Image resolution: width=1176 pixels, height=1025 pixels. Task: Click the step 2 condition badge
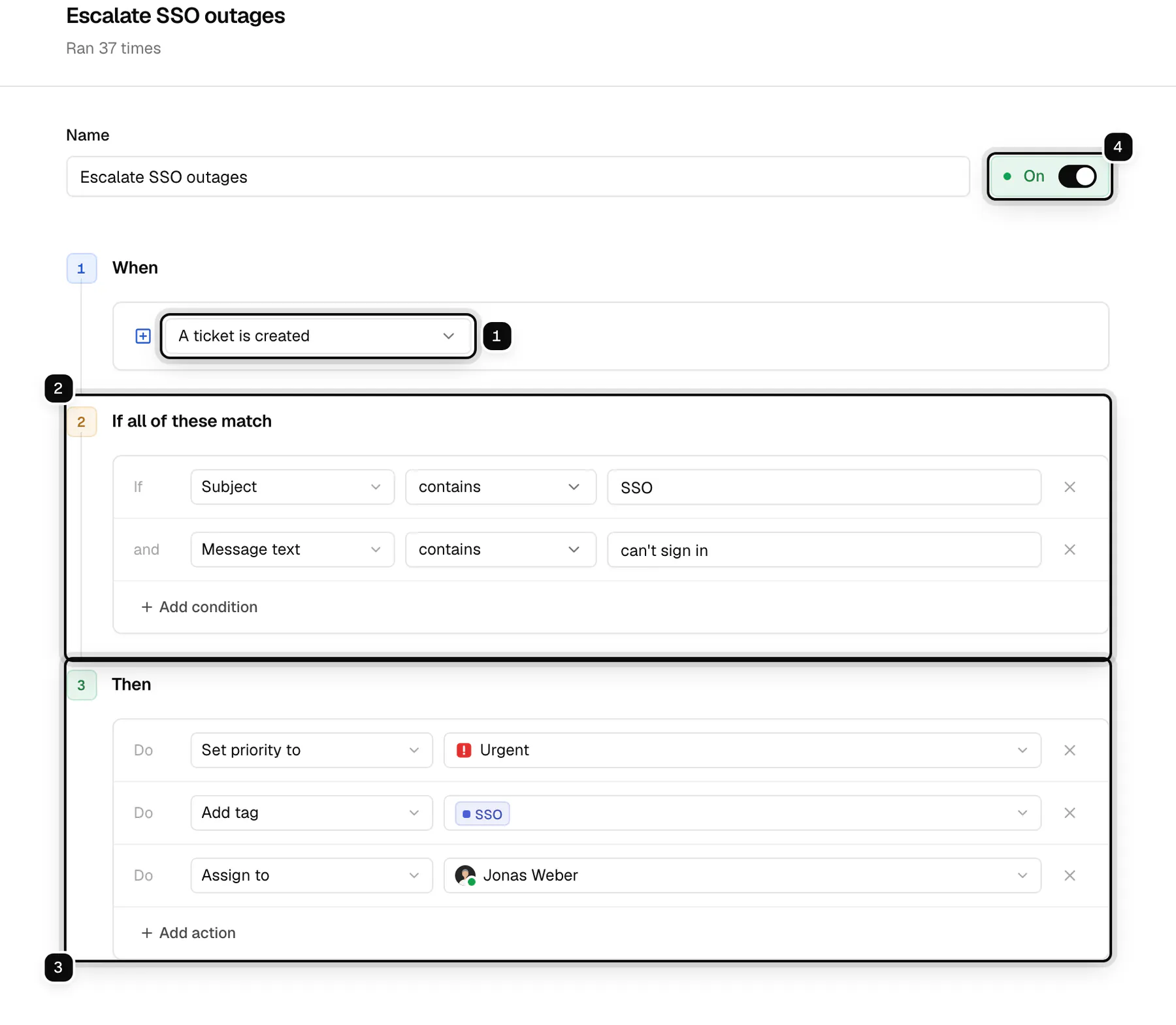point(81,421)
